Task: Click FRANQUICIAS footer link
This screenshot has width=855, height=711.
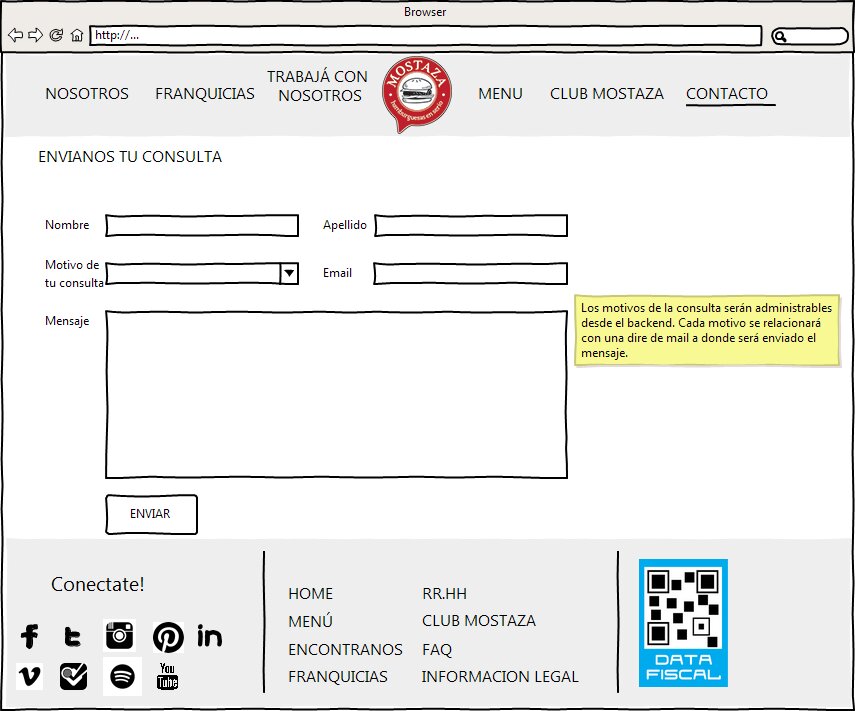Action: (x=338, y=677)
